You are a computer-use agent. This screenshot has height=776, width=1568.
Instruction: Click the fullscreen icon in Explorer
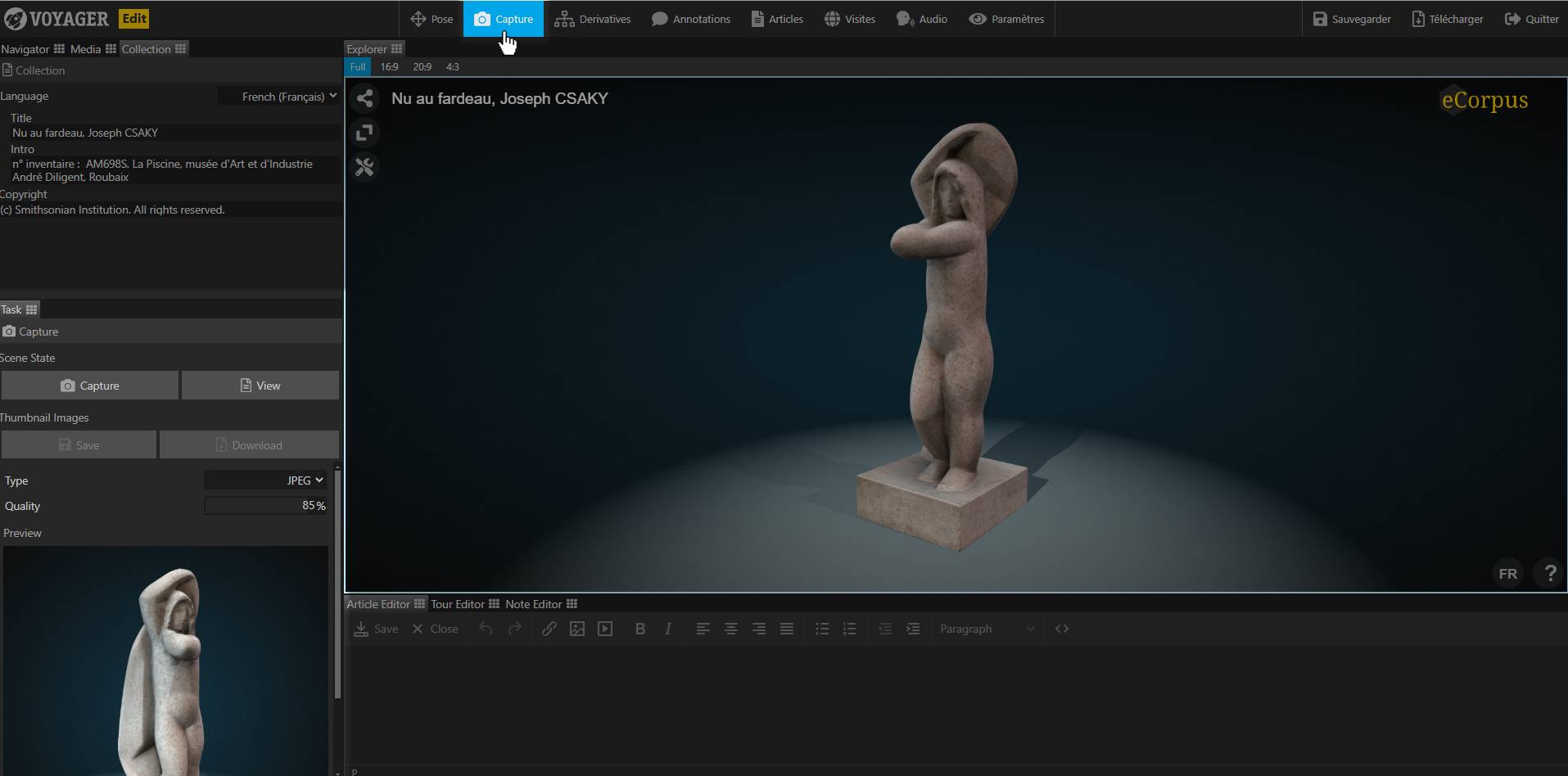click(x=364, y=133)
